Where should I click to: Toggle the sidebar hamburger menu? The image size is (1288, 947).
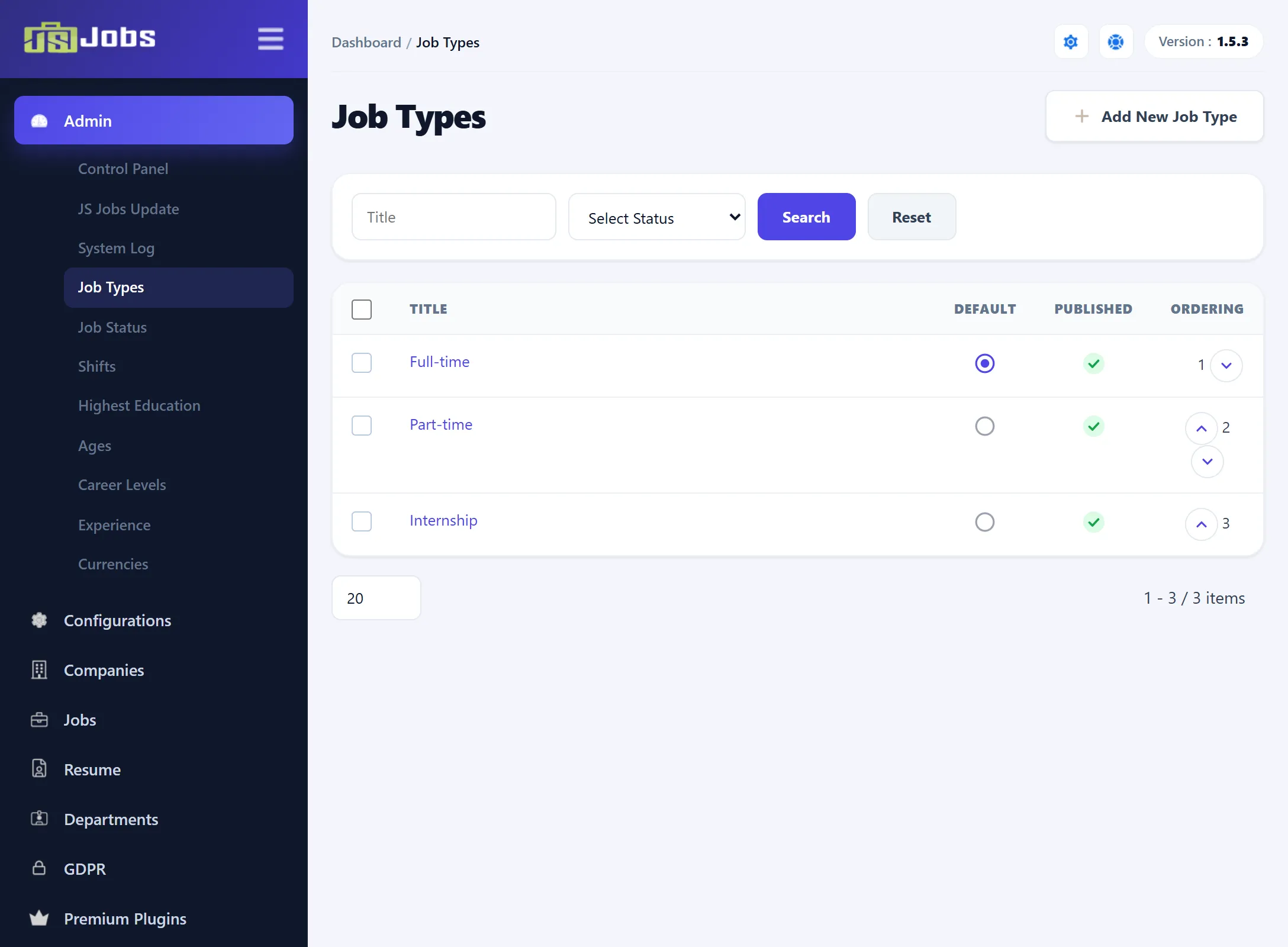[x=271, y=39]
